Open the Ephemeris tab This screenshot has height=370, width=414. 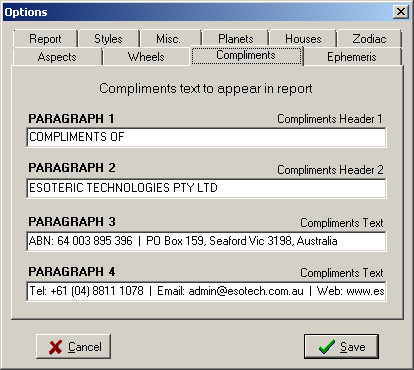point(352,57)
